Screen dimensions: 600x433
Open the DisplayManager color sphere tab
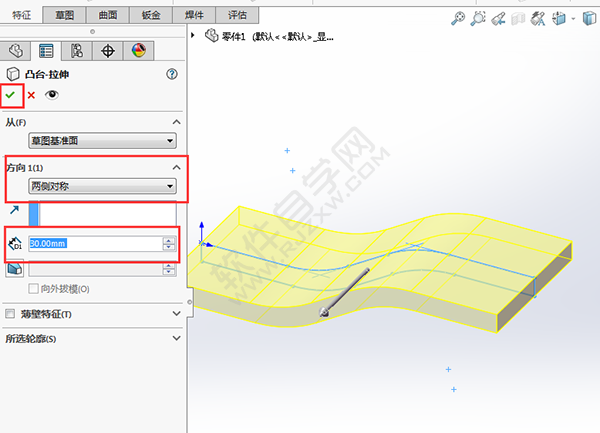(x=139, y=50)
